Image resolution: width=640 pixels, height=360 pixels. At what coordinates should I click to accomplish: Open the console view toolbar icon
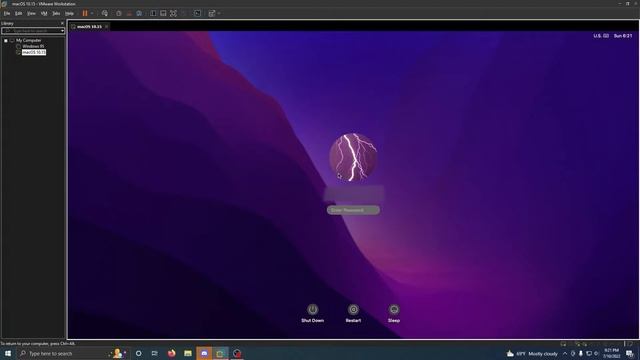pyautogui.click(x=197, y=13)
